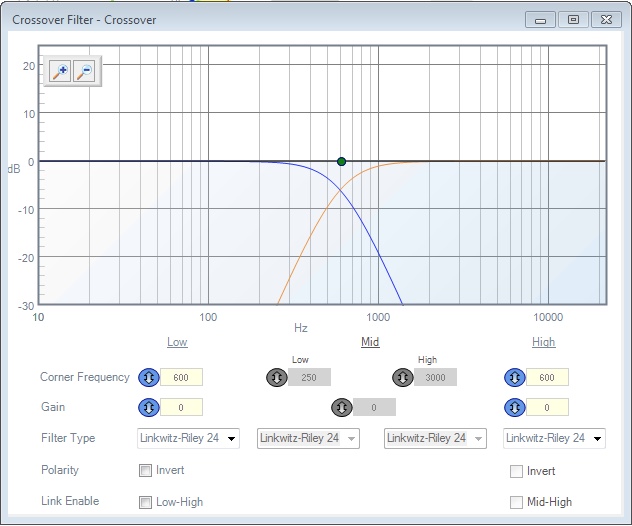Select the green crossover point on graph
Image resolution: width=632 pixels, height=526 pixels.
[341, 162]
